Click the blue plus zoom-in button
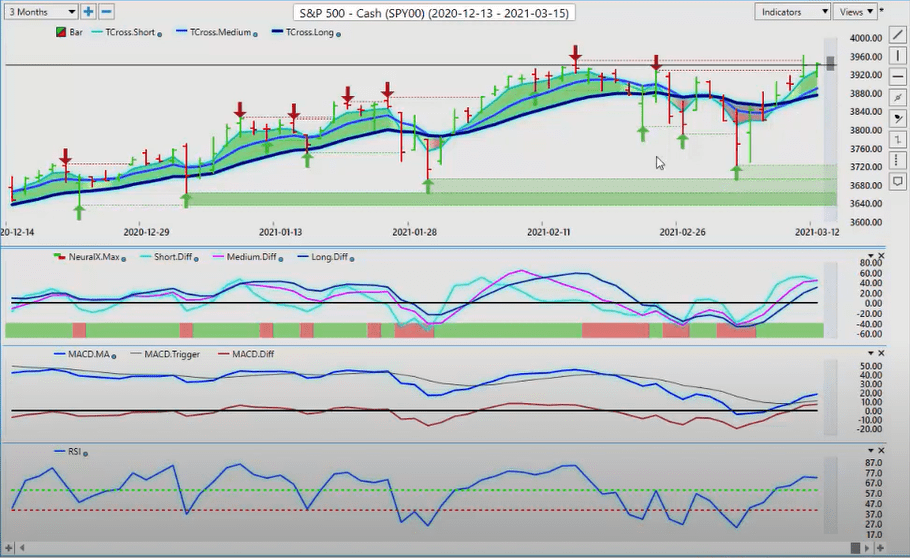Image resolution: width=910 pixels, height=558 pixels. point(88,11)
